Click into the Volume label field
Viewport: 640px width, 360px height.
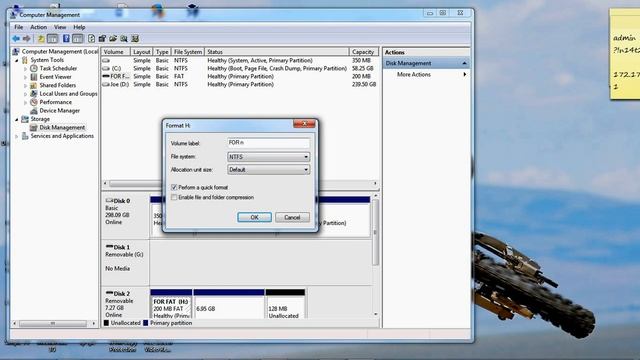(268, 143)
